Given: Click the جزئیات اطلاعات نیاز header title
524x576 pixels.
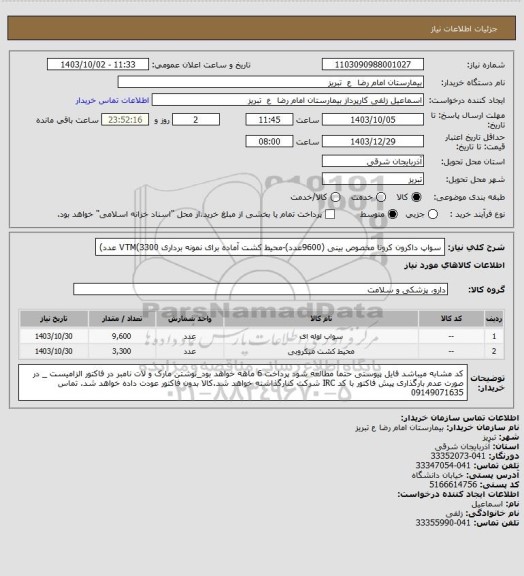Looking at the screenshot, I should coord(464,29).
